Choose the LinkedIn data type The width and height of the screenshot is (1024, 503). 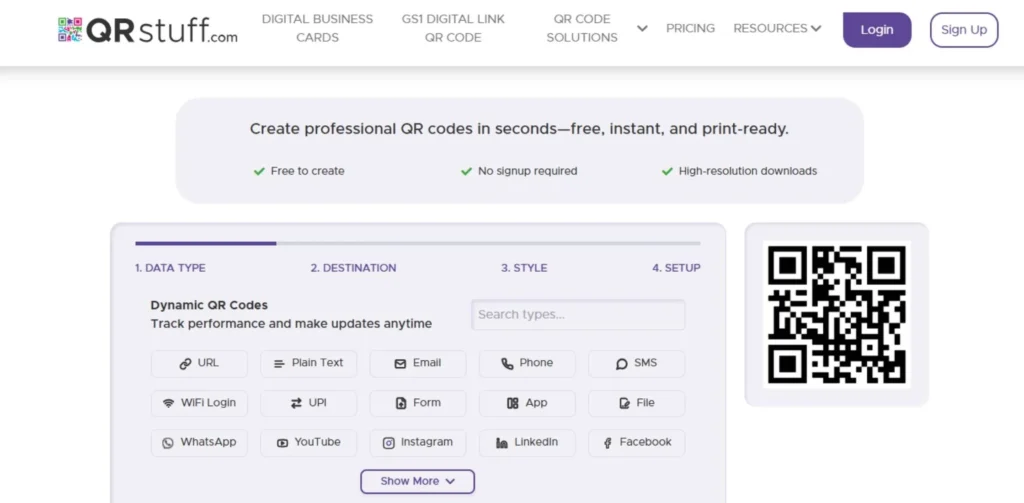(527, 443)
